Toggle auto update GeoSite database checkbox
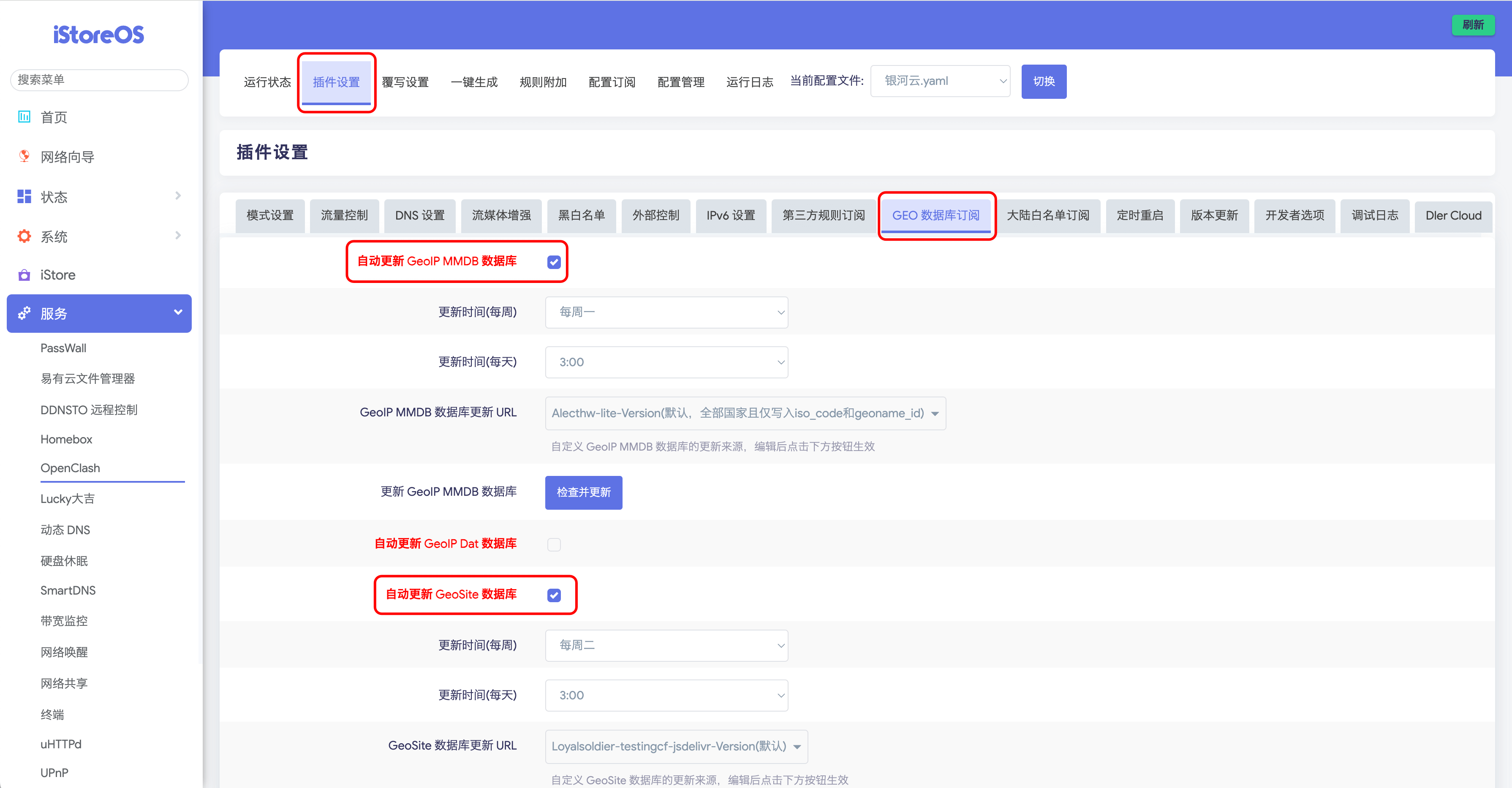The width and height of the screenshot is (1512, 788). tap(554, 595)
